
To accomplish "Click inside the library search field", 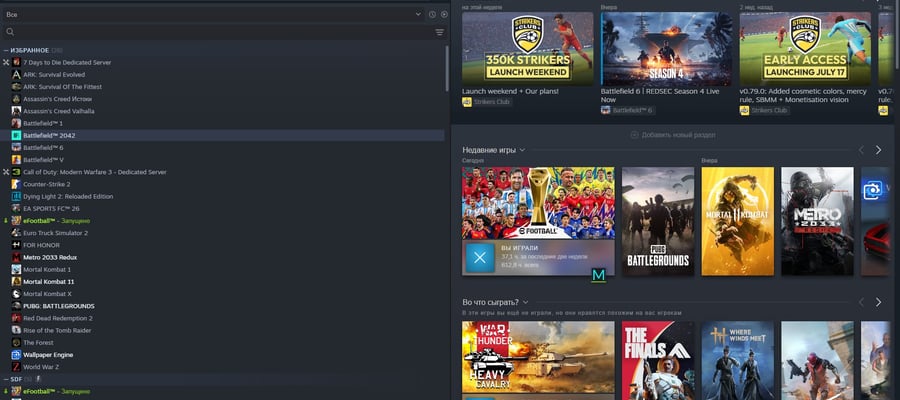I will (x=224, y=32).
